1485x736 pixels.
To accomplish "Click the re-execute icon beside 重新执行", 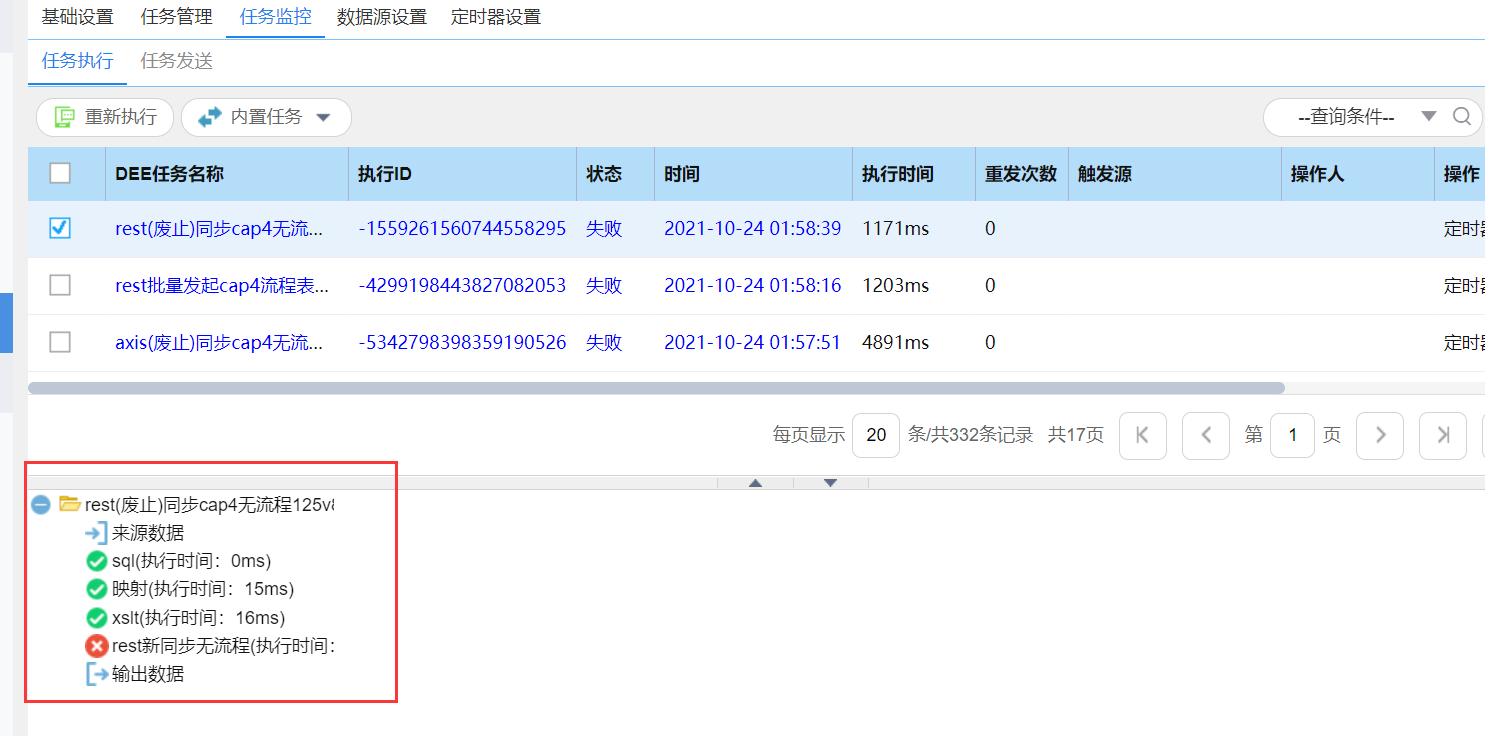I will coord(65,117).
